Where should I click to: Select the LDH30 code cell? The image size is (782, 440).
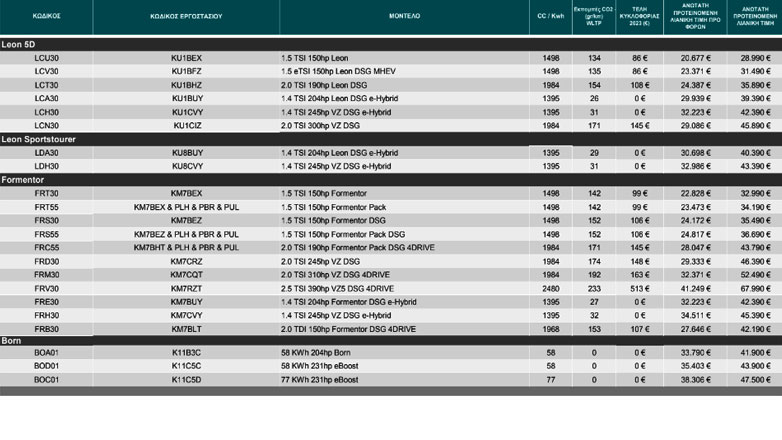(46, 166)
